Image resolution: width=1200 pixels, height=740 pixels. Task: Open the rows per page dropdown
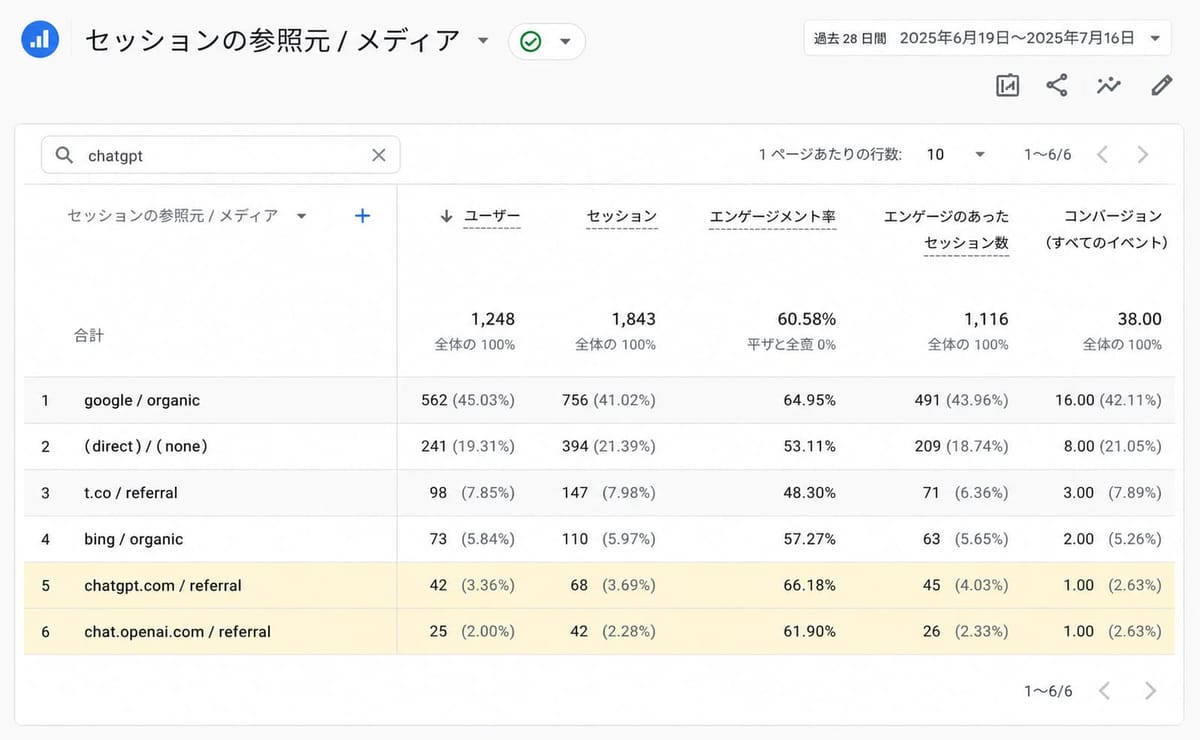[x=956, y=154]
